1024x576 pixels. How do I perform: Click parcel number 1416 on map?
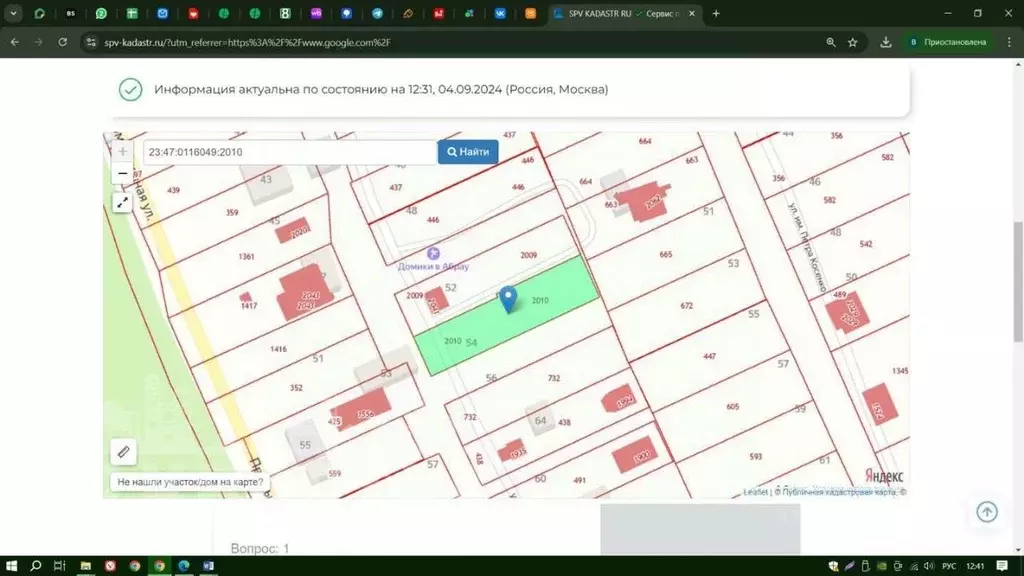click(x=278, y=349)
